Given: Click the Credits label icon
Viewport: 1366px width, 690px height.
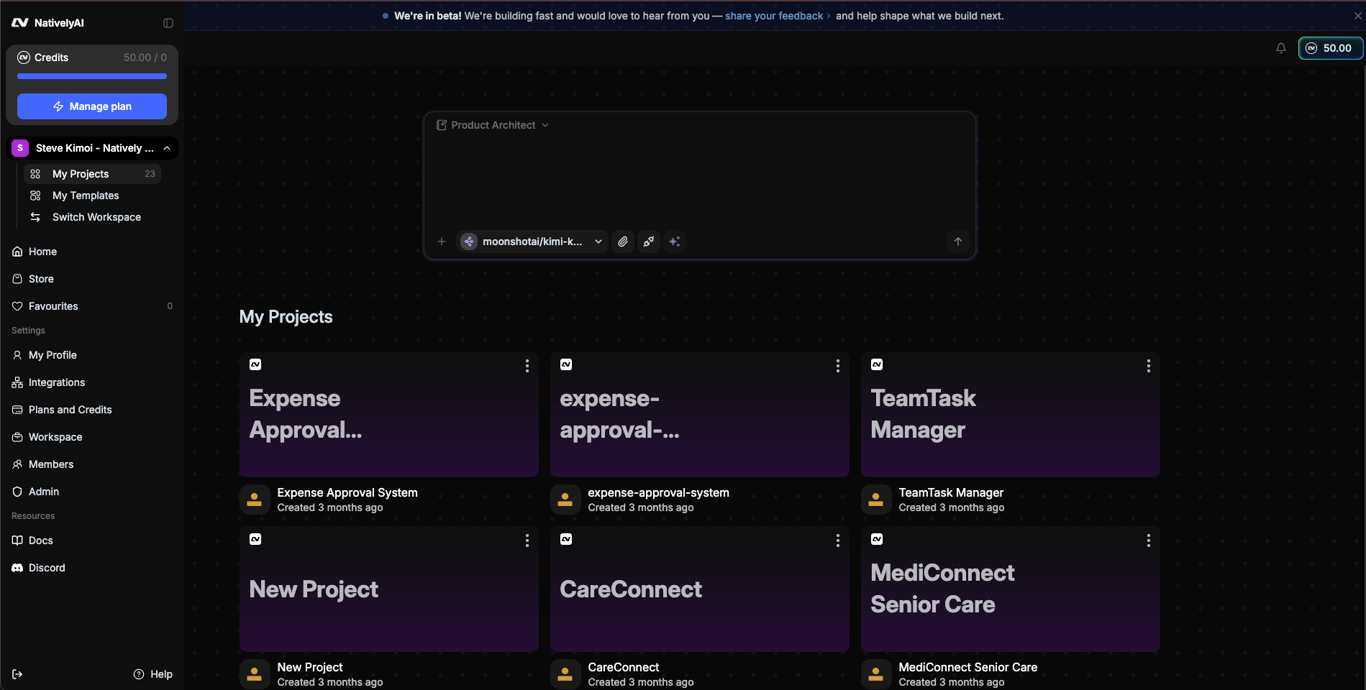Looking at the screenshot, I should [x=24, y=58].
